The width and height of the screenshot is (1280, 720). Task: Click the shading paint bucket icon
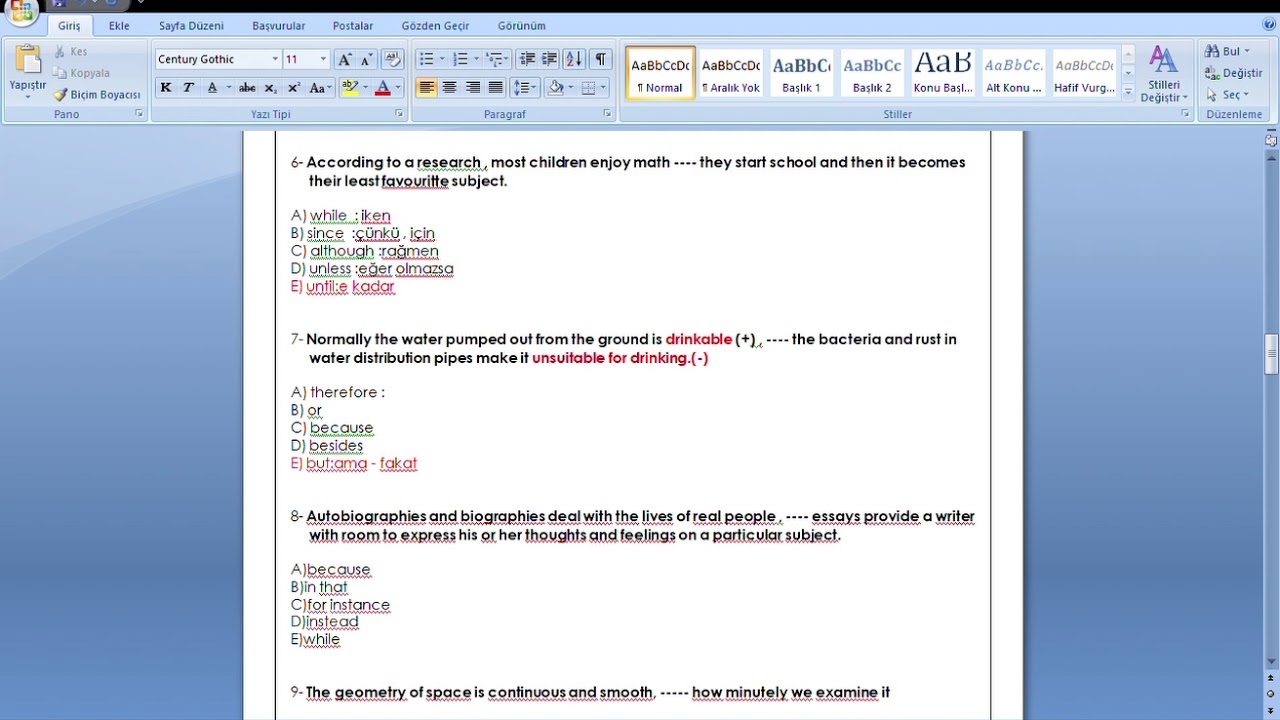click(x=556, y=88)
